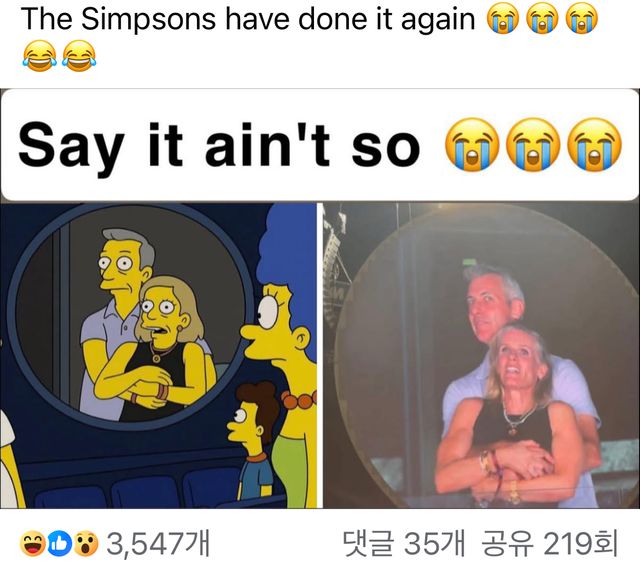The height and width of the screenshot is (575, 640).
Task: Click the Wow surprised reaction icon
Action: pyautogui.click(x=86, y=544)
